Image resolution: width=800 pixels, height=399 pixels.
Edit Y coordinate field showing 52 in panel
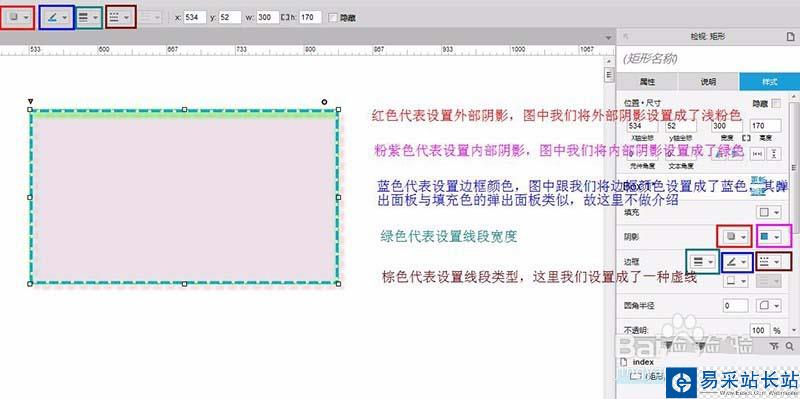coord(681,126)
